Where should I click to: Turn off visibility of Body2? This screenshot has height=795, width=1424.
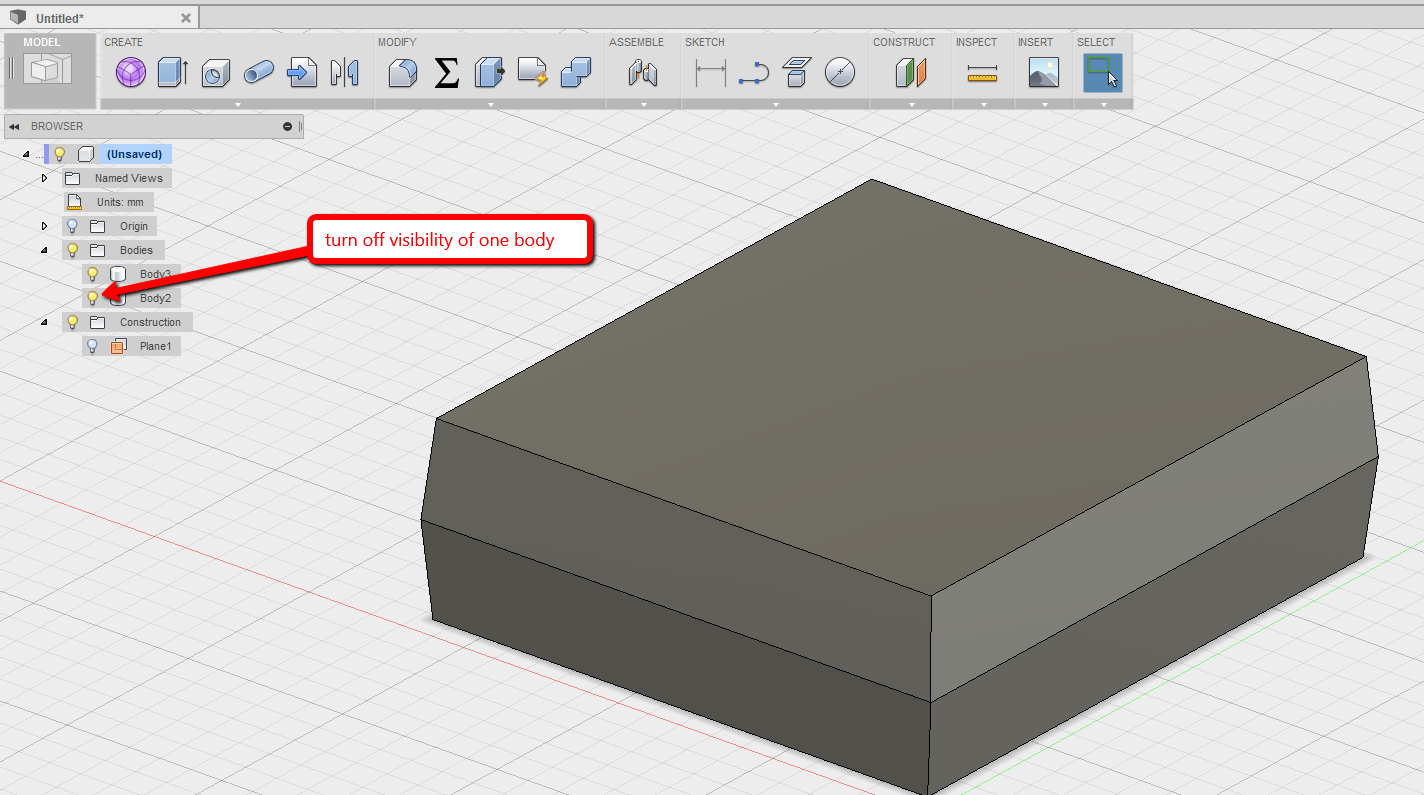coord(93,297)
